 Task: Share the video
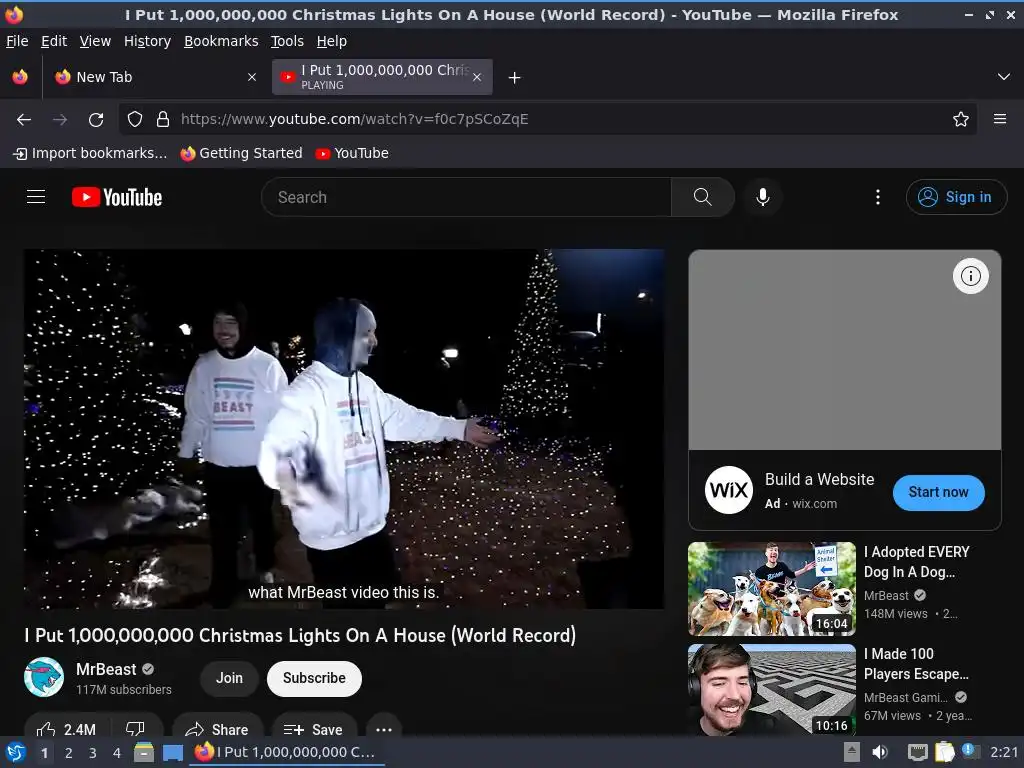point(217,729)
